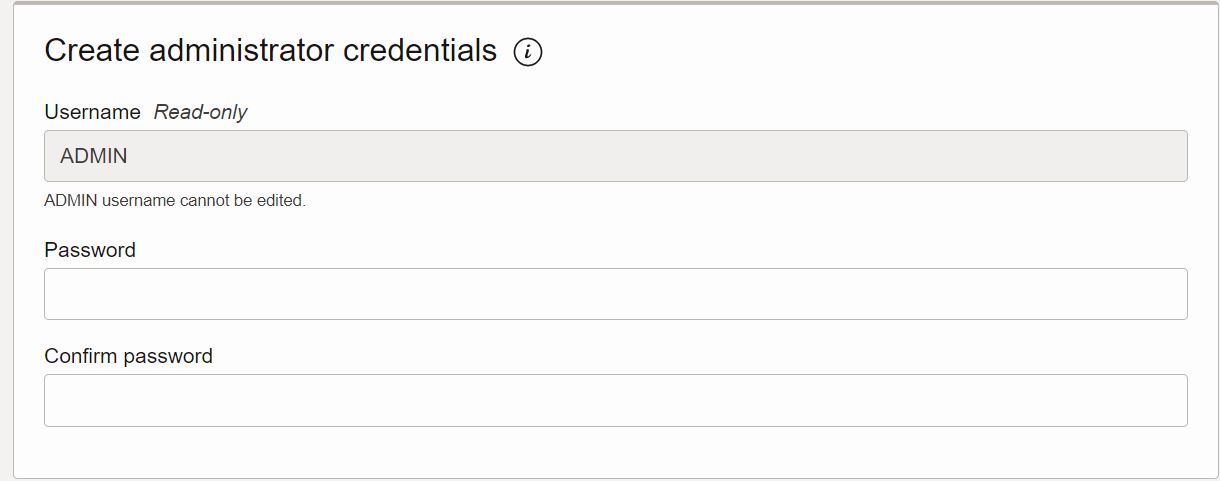Click the Username label
Viewport: 1220px width, 481px height.
(x=92, y=112)
